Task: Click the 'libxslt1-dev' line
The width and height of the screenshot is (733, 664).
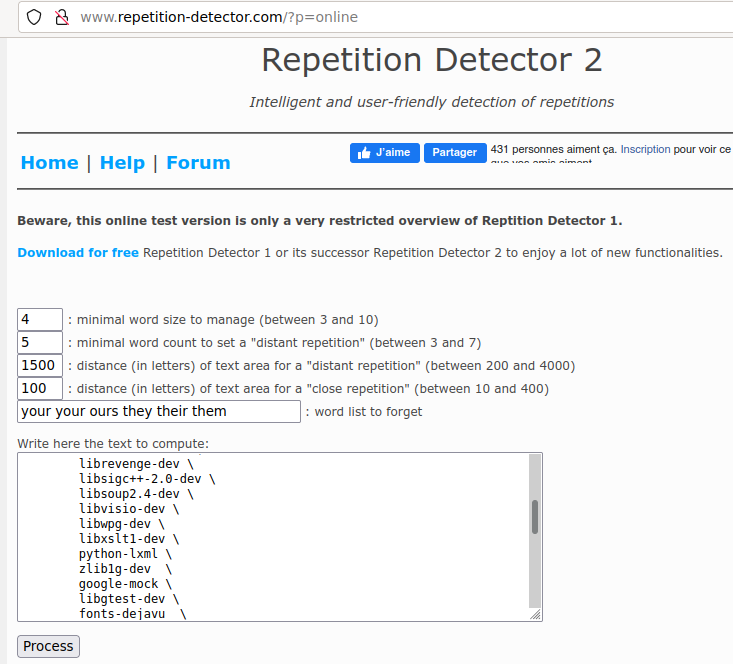Action: [129, 539]
